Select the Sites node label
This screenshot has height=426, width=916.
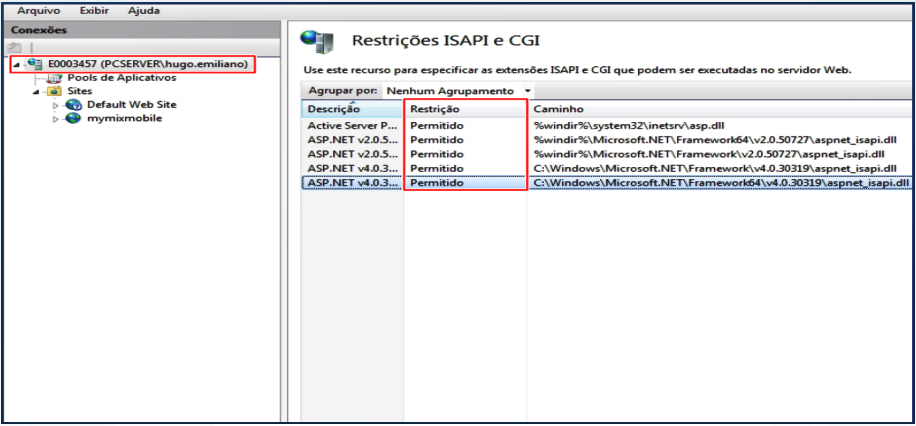click(79, 91)
